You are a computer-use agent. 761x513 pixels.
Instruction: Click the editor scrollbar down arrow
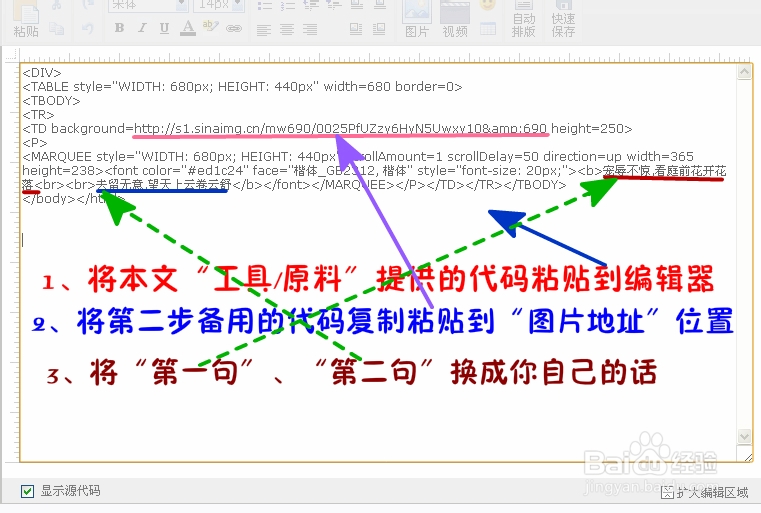[744, 435]
